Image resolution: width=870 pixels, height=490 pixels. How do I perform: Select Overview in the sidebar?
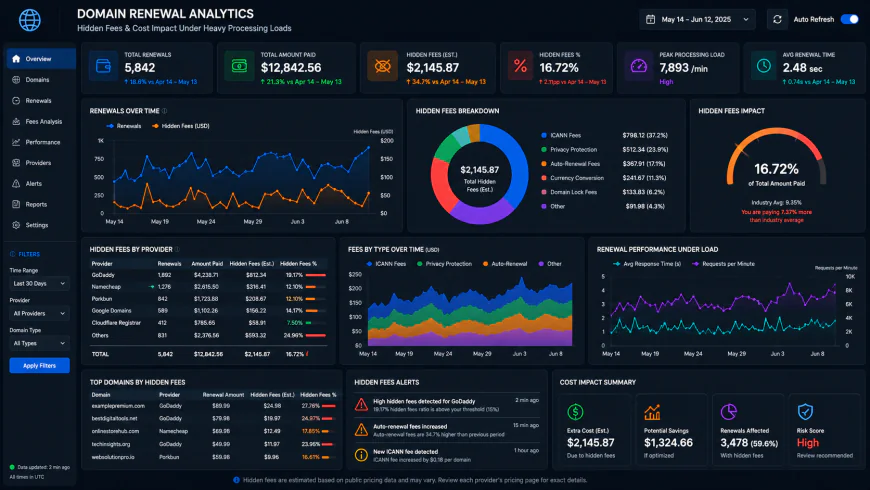pos(41,59)
